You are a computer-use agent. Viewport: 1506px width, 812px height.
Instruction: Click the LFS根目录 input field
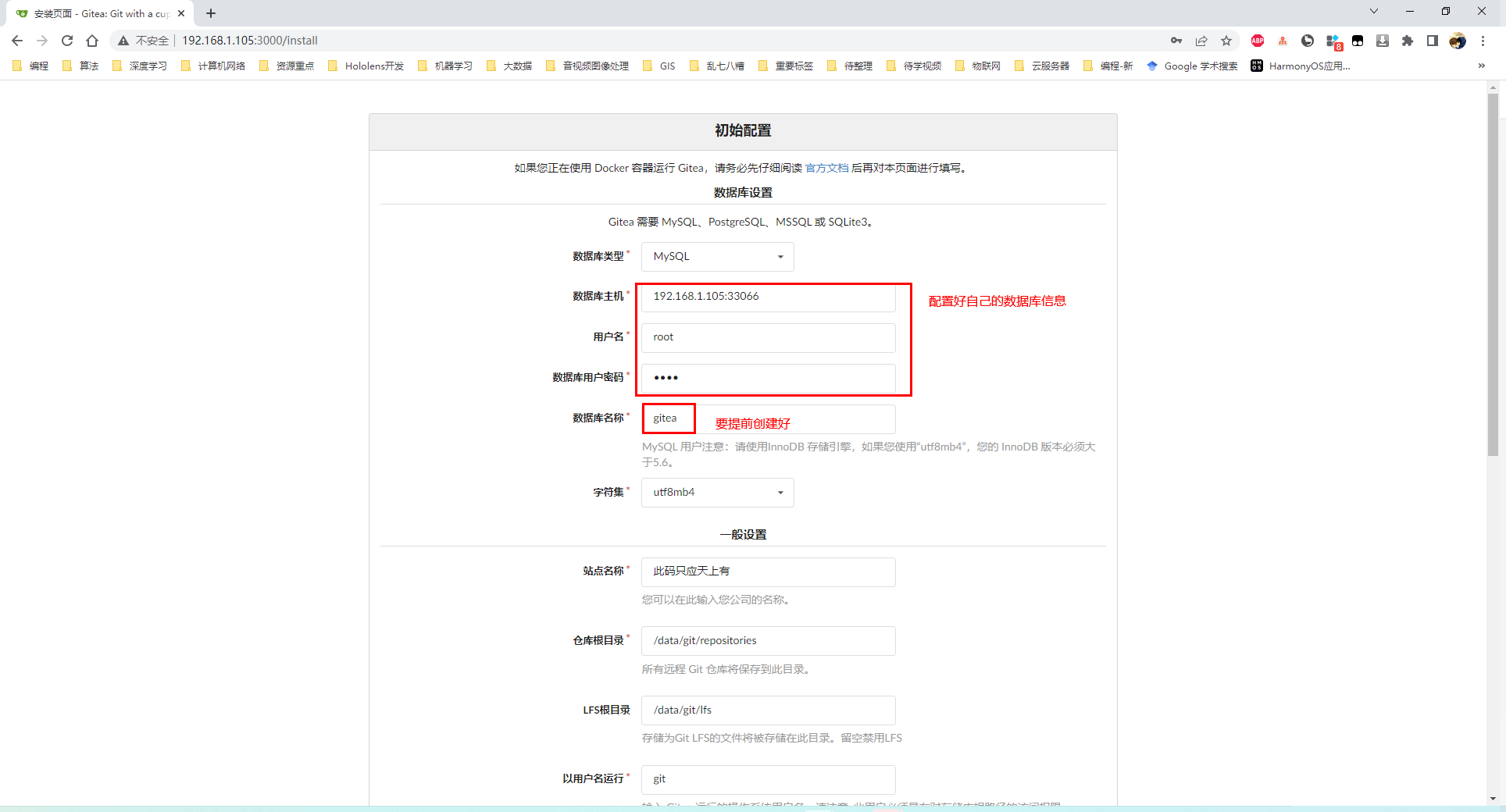coord(769,710)
